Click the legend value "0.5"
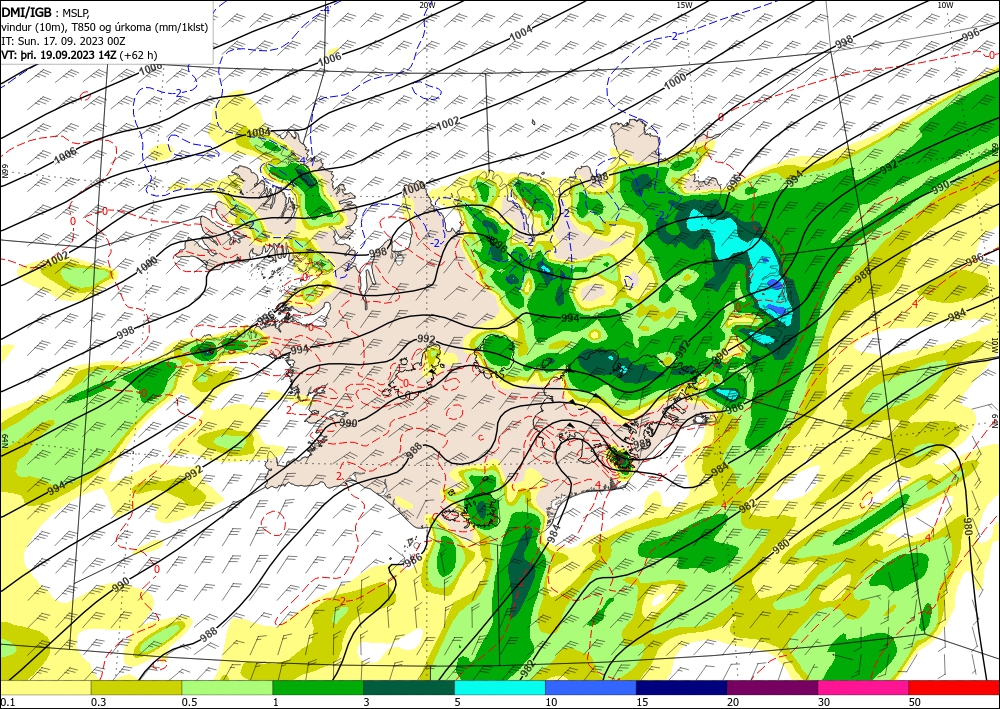Image resolution: width=1000 pixels, height=709 pixels. pos(189,702)
